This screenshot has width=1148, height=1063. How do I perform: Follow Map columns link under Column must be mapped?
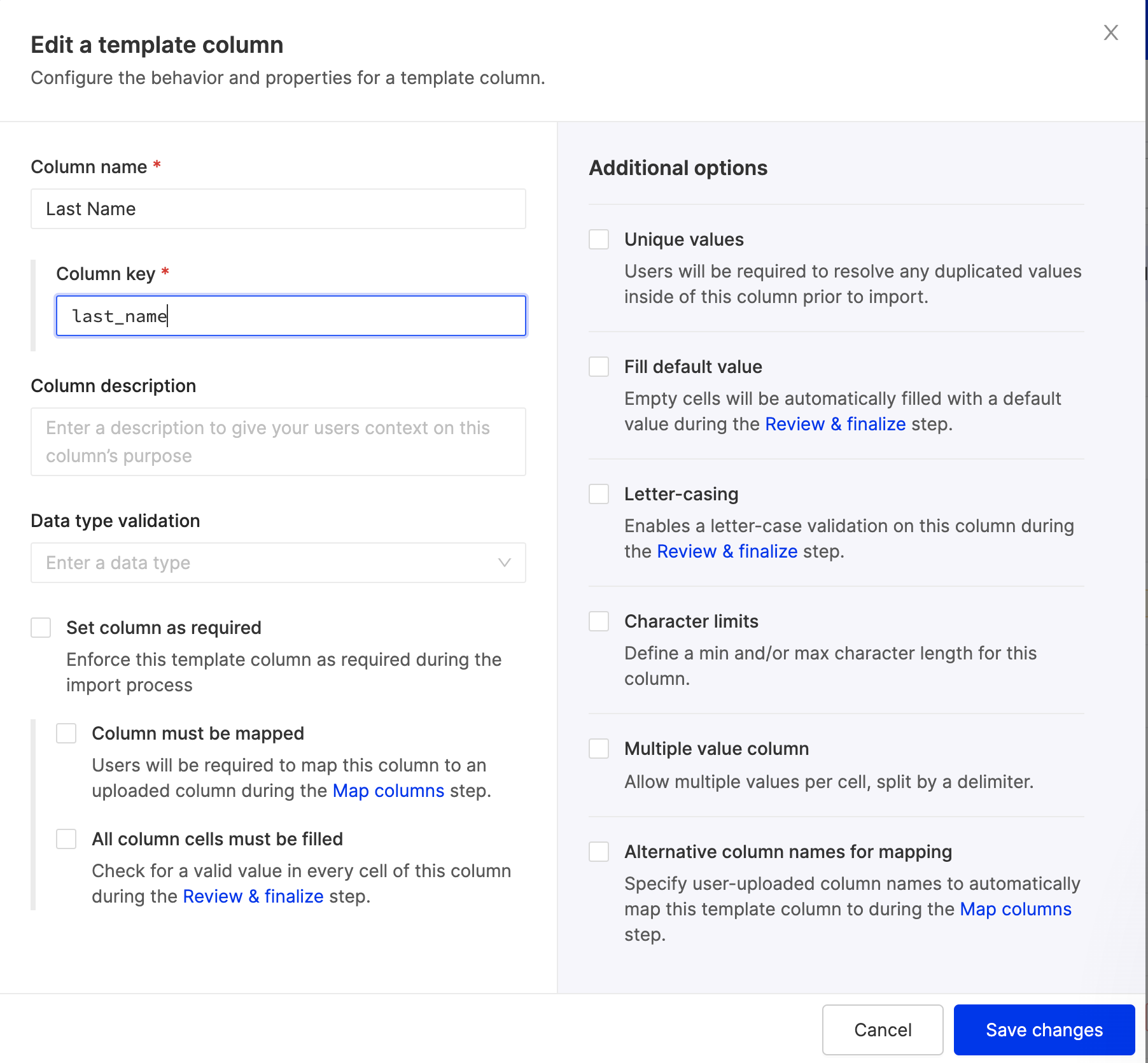(388, 791)
